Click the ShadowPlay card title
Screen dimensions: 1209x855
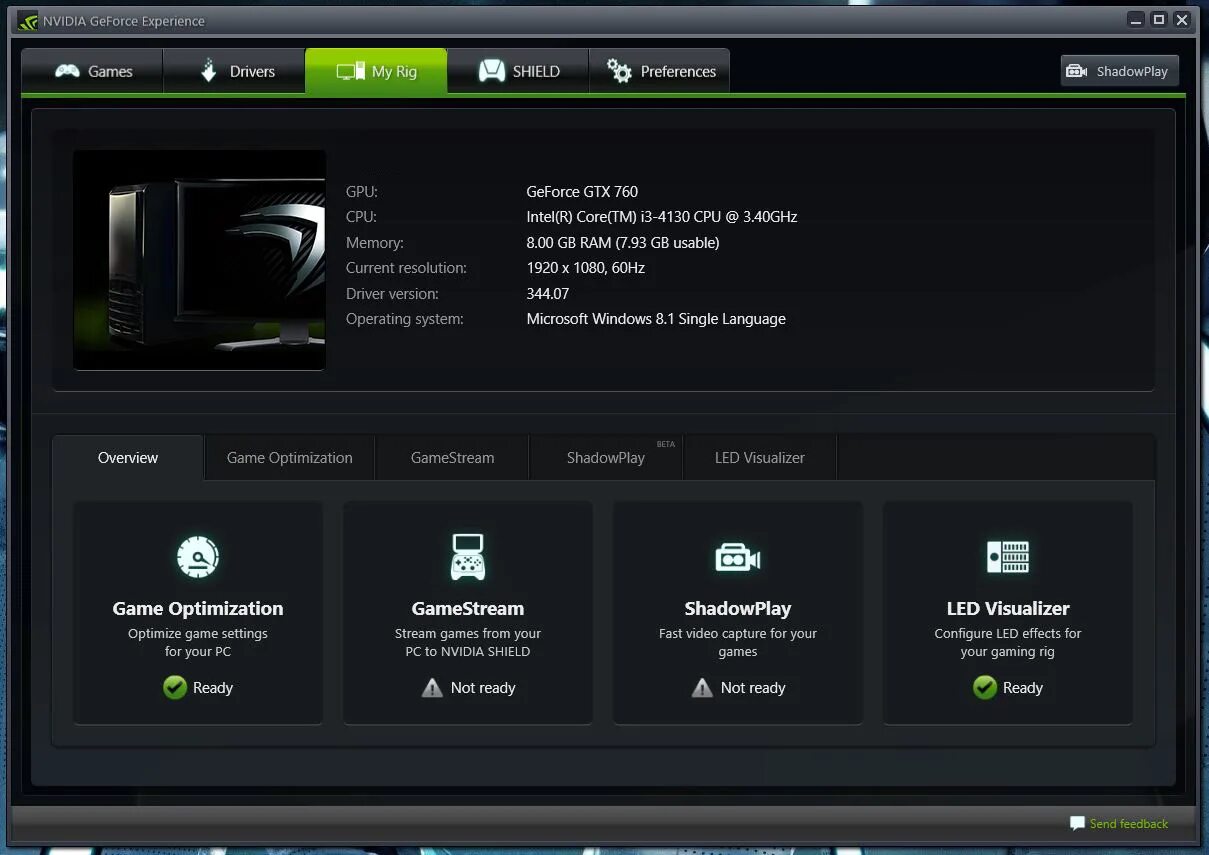pyautogui.click(x=738, y=608)
